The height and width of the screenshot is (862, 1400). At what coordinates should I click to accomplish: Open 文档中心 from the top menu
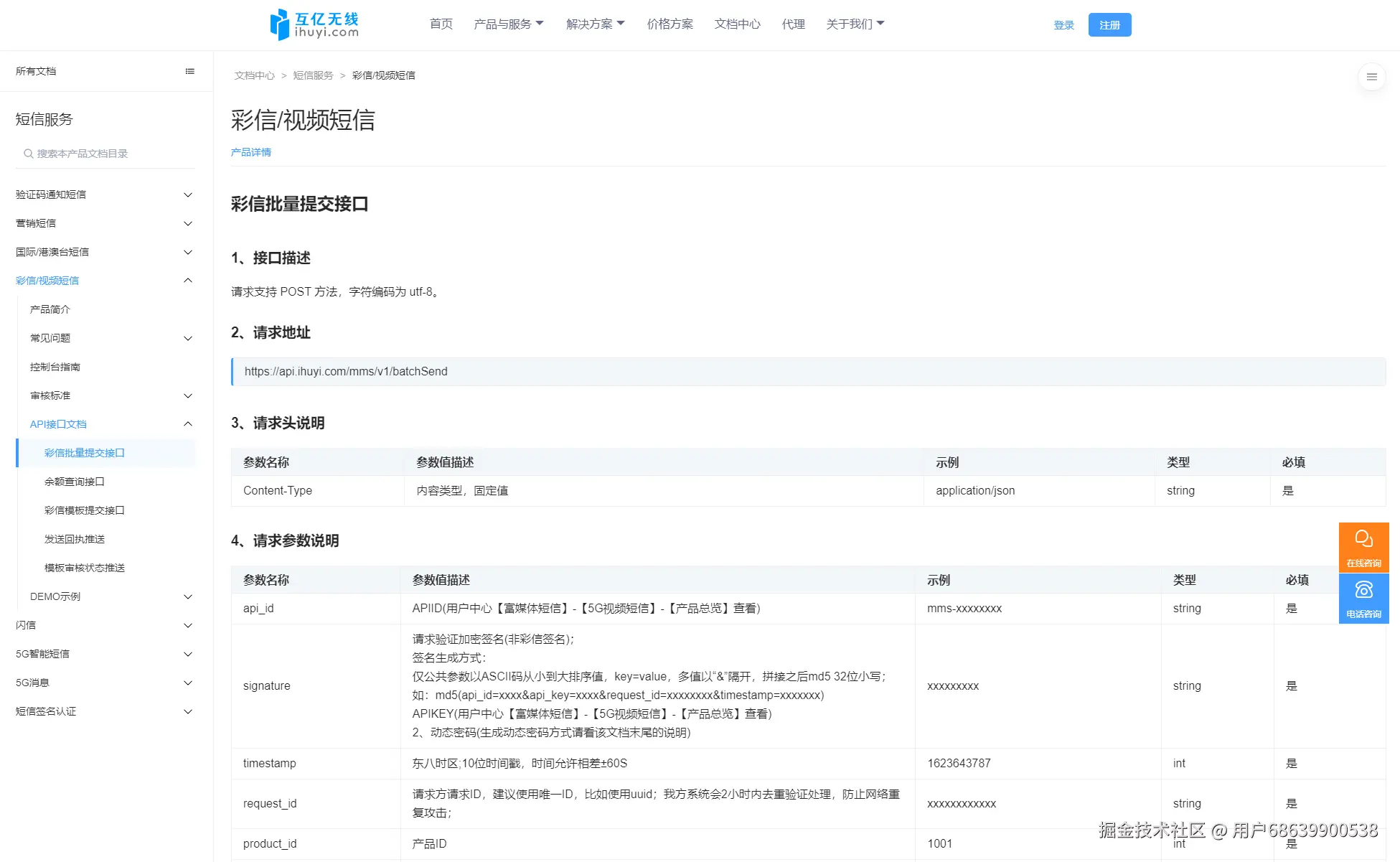(737, 24)
